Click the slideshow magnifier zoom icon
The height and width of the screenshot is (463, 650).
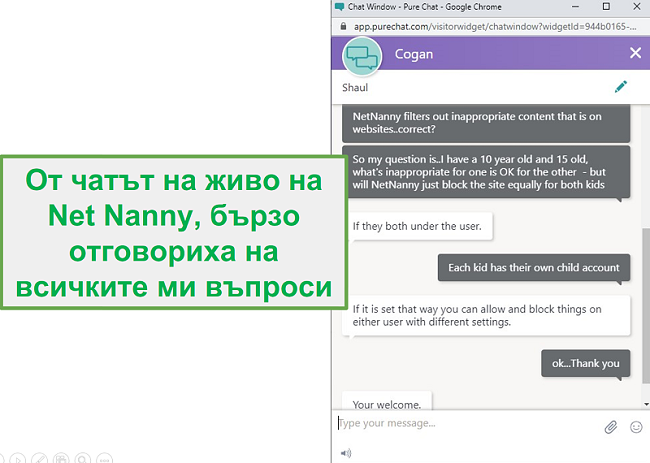click(82, 459)
